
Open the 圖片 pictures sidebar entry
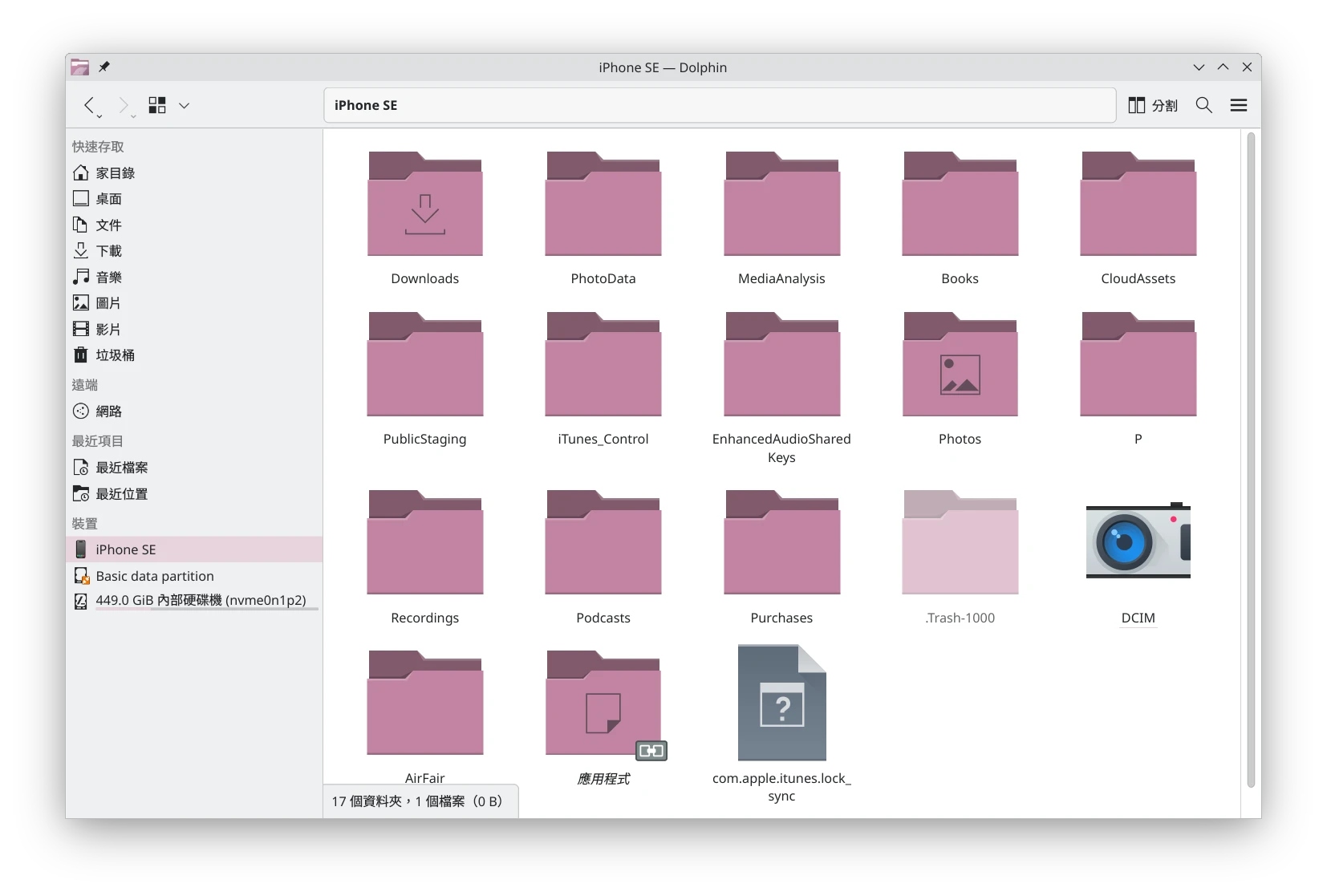[108, 302]
